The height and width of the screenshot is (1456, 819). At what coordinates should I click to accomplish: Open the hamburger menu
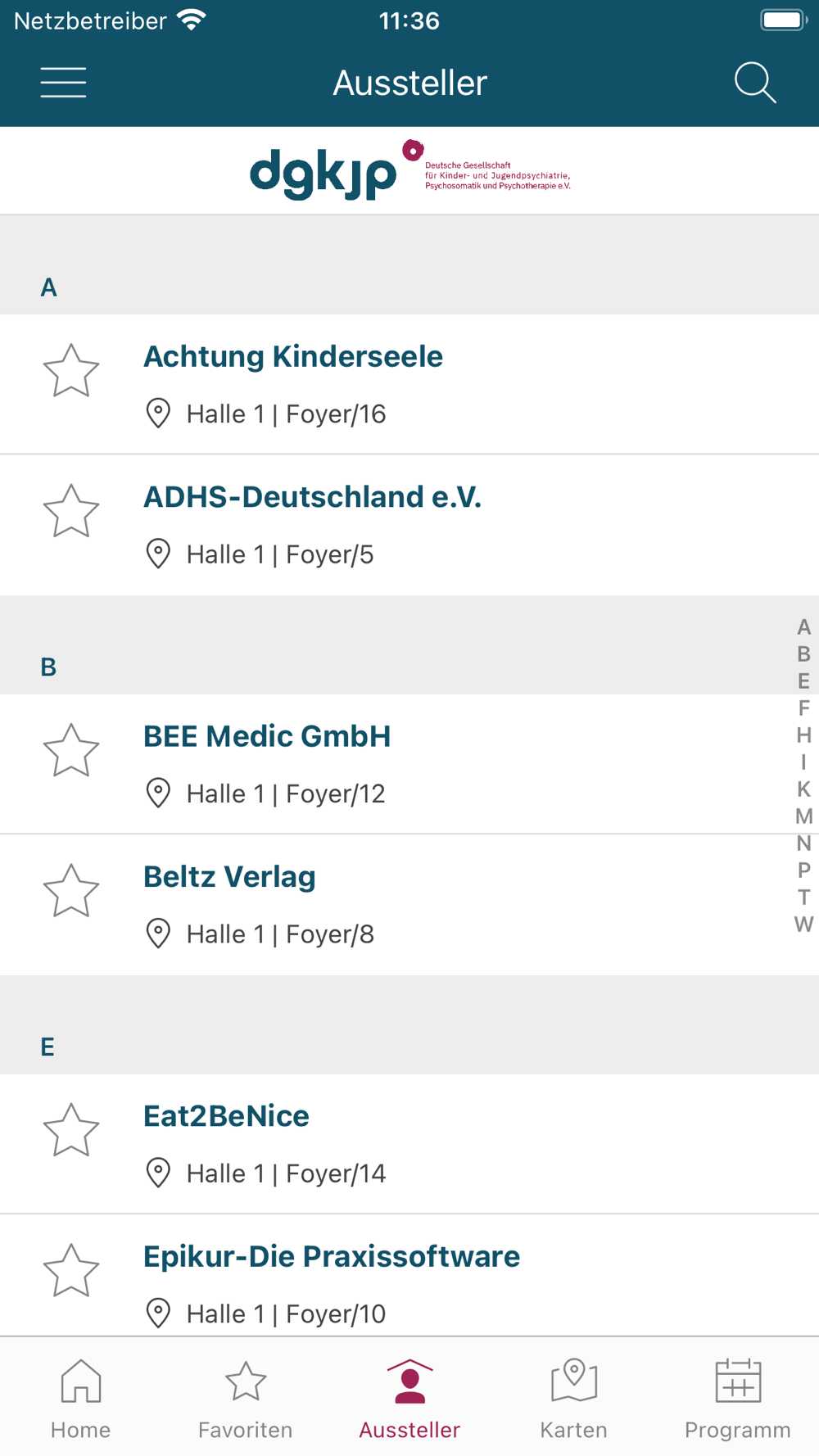(x=63, y=83)
